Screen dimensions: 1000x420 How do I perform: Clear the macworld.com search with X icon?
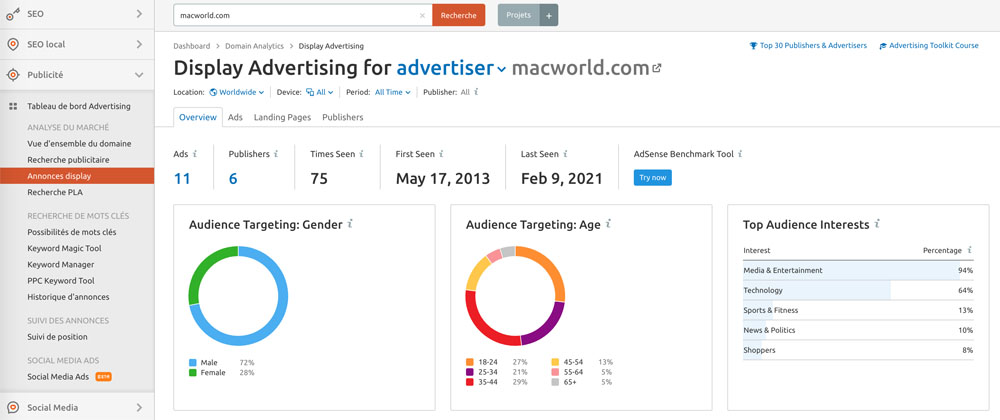coord(422,15)
